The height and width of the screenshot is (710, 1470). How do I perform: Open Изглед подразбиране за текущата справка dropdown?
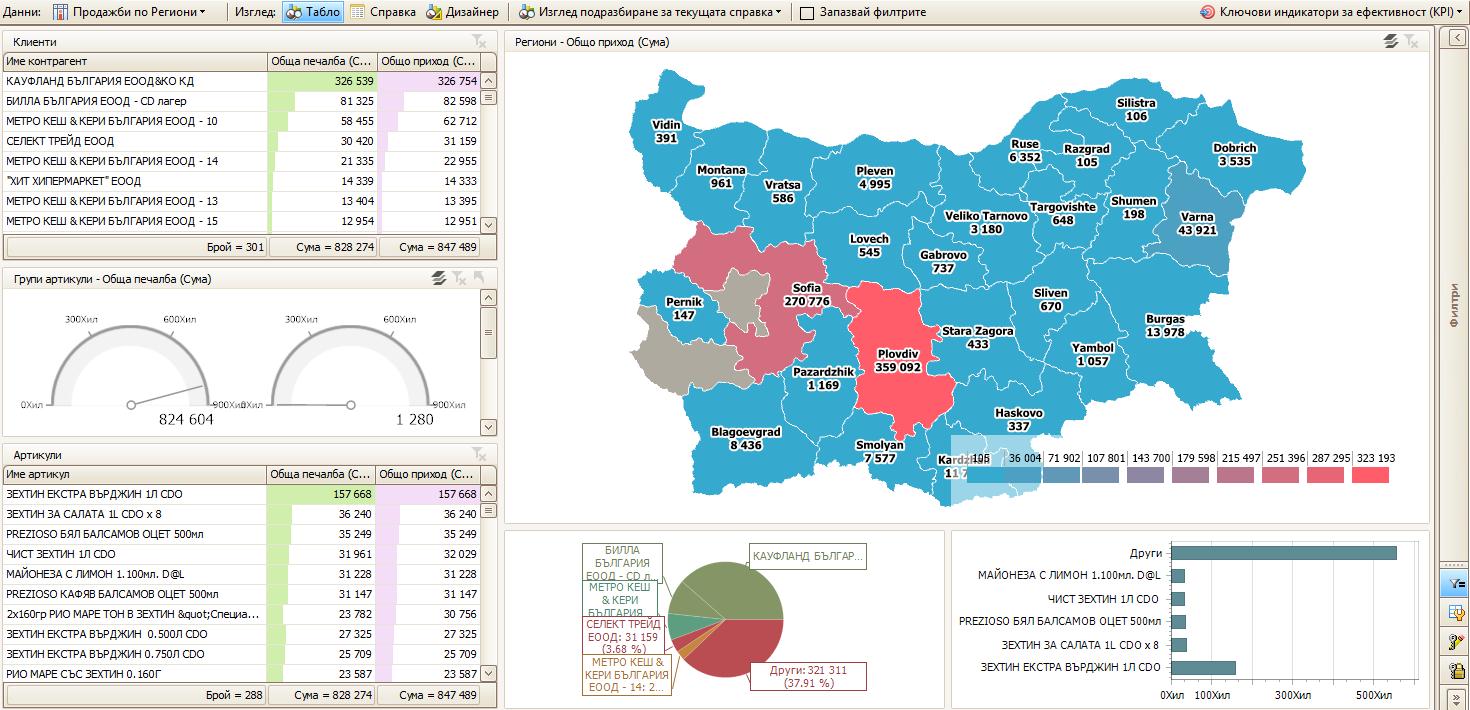pyautogui.click(x=650, y=12)
